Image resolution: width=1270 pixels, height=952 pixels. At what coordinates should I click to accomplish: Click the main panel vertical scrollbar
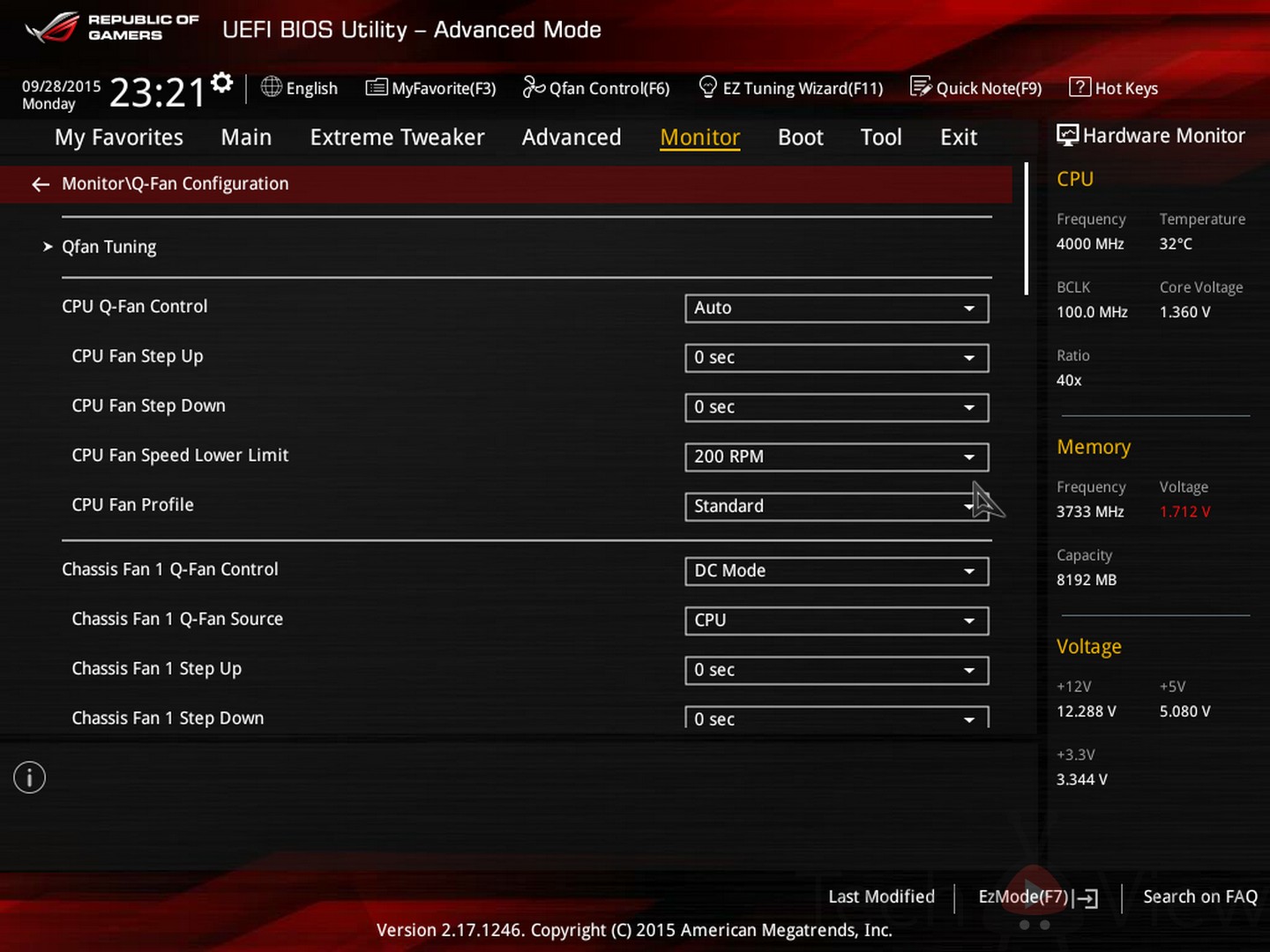click(1027, 229)
